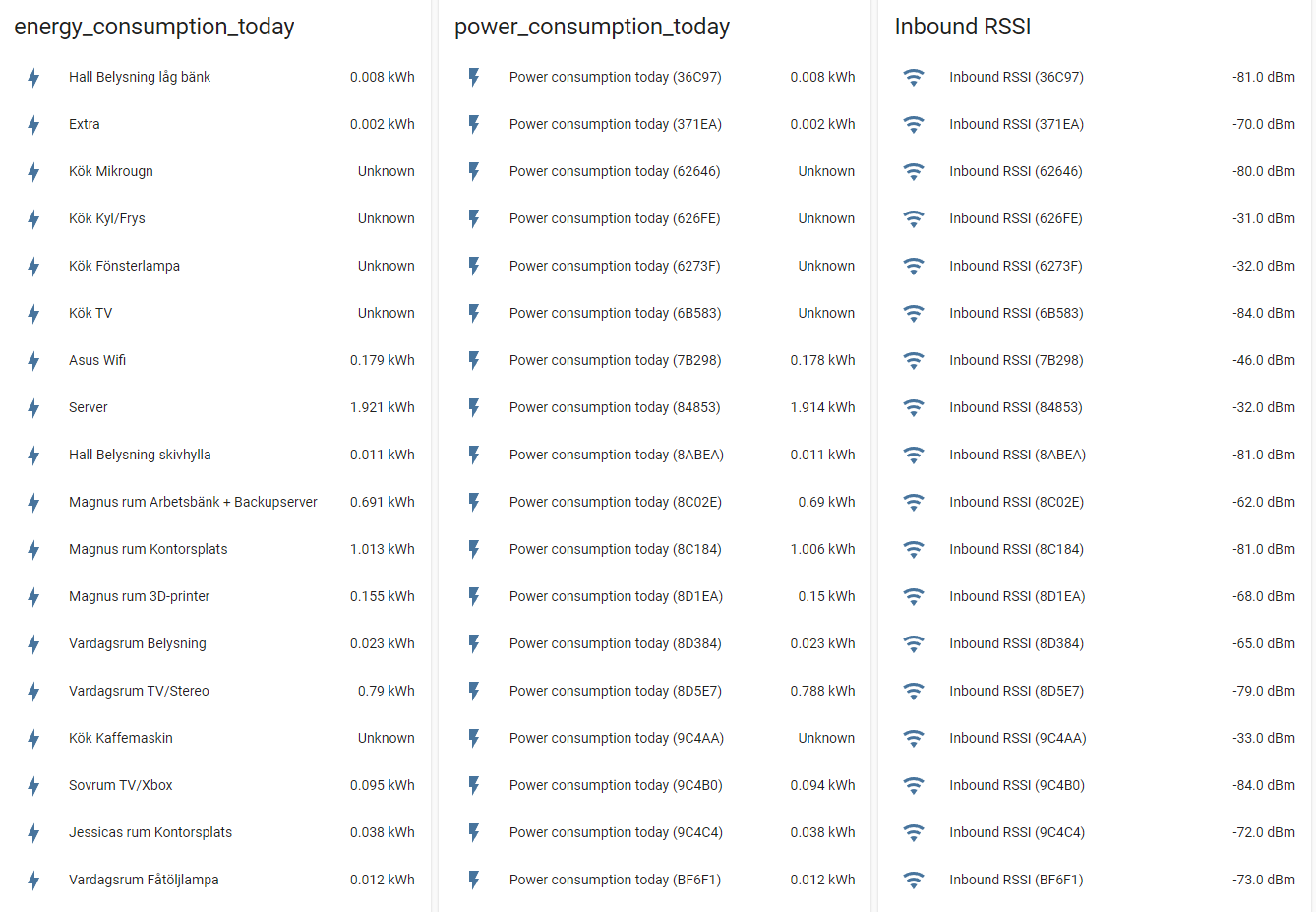Click the flash icon beside Power consumption today (9C4AA)

click(474, 738)
